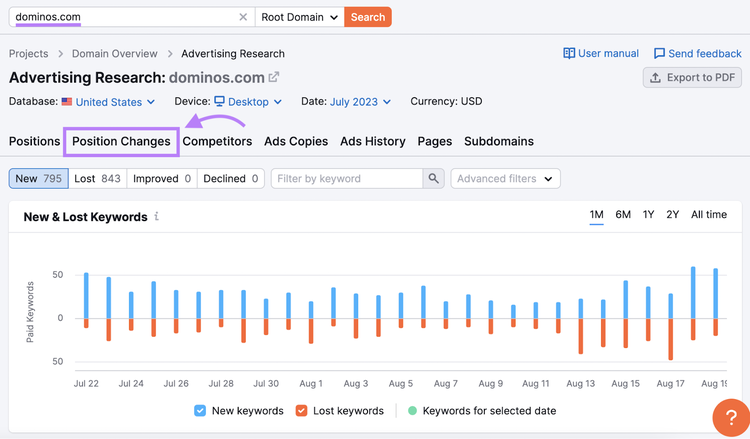Click the Filter by keyword field
The height and width of the screenshot is (439, 750).
coord(347,178)
